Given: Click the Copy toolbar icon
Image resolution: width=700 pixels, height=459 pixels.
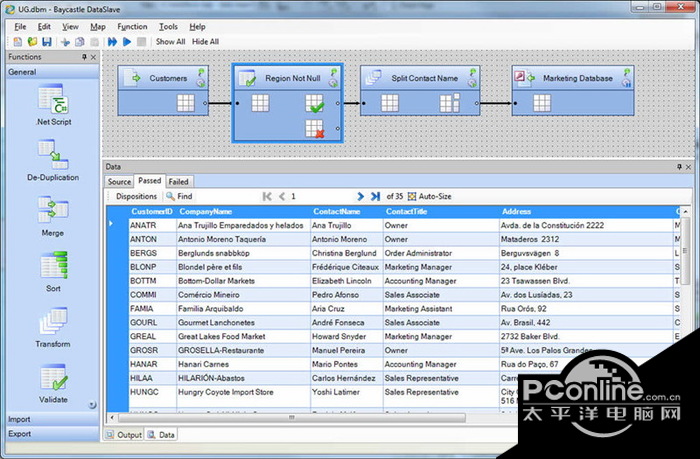Looking at the screenshot, I should (x=79, y=42).
